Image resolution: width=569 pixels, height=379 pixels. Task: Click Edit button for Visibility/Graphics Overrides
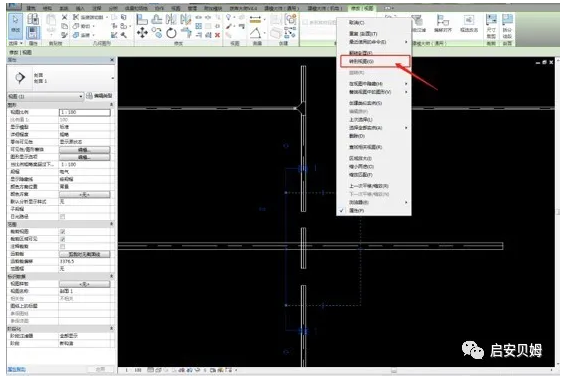point(85,150)
